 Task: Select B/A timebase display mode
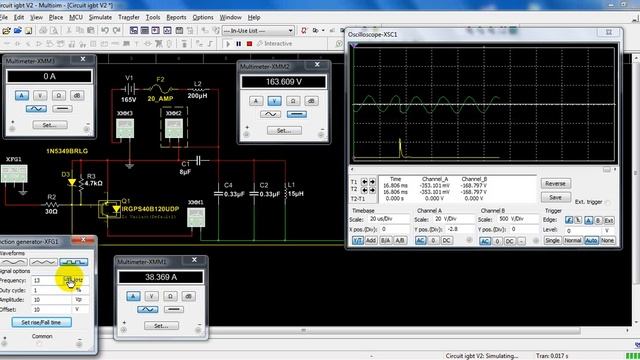click(x=385, y=241)
